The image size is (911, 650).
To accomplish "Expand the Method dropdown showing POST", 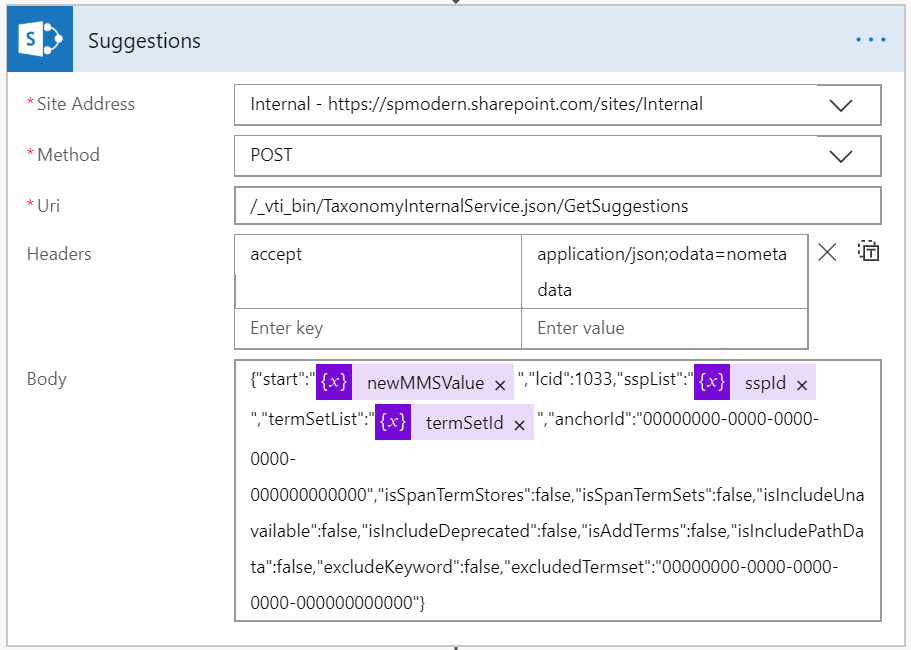I will pyautogui.click(x=840, y=156).
